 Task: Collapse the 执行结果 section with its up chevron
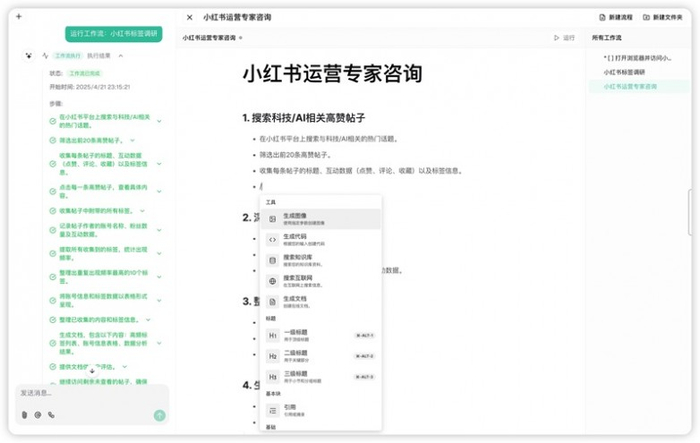[x=121, y=56]
